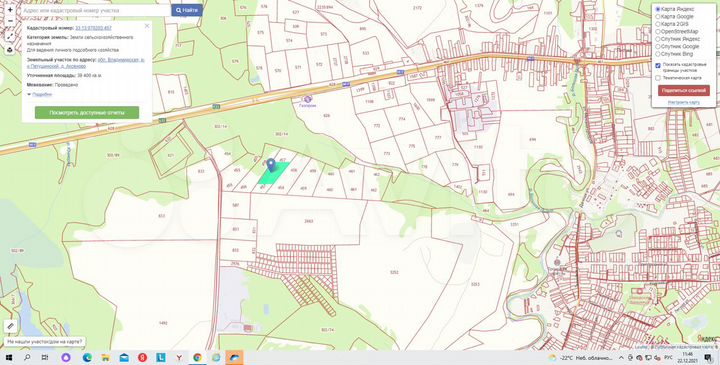Open Task View in taskbar
This screenshot has width=720, height=365.
(x=45, y=358)
